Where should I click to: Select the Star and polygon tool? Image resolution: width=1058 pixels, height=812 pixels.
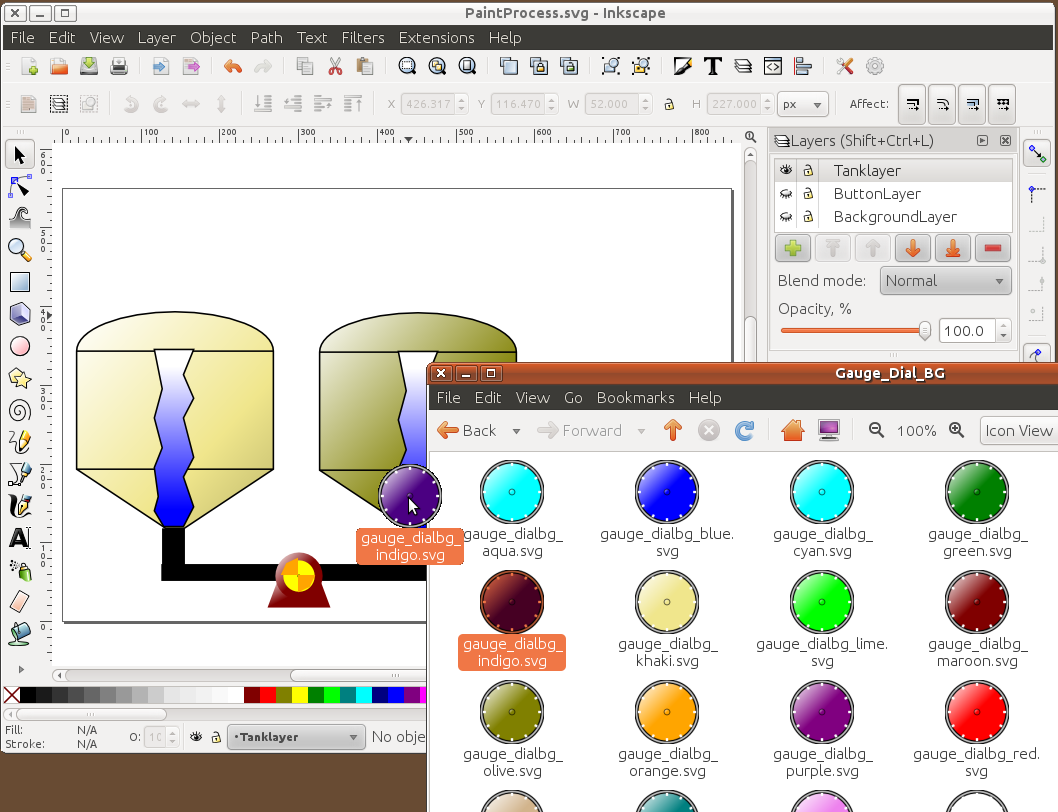19,378
